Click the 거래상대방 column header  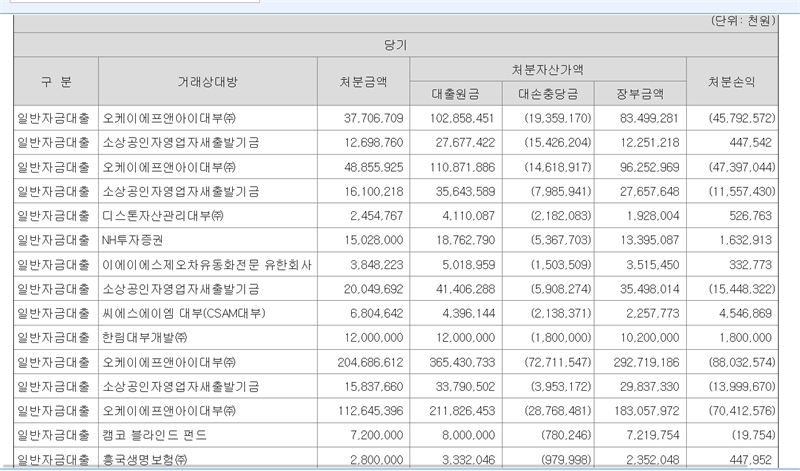(x=208, y=82)
